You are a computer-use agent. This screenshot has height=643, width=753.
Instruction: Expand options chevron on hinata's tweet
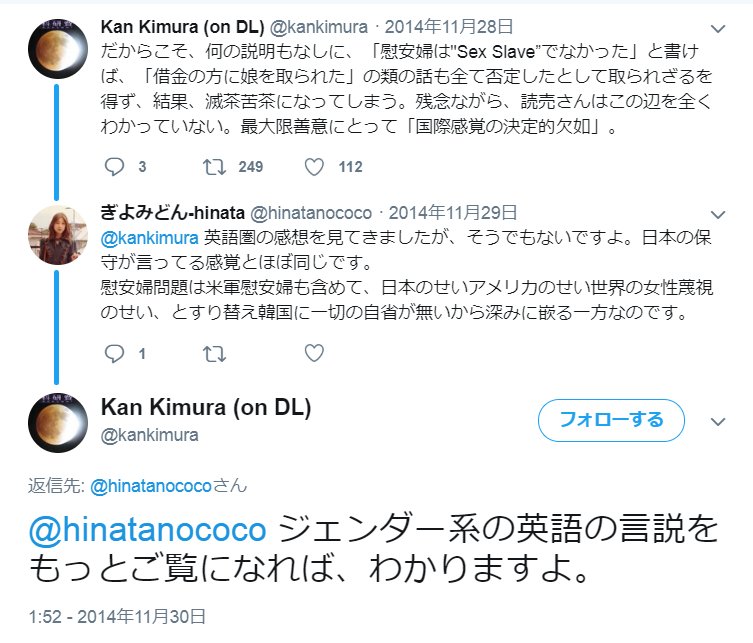(x=717, y=214)
